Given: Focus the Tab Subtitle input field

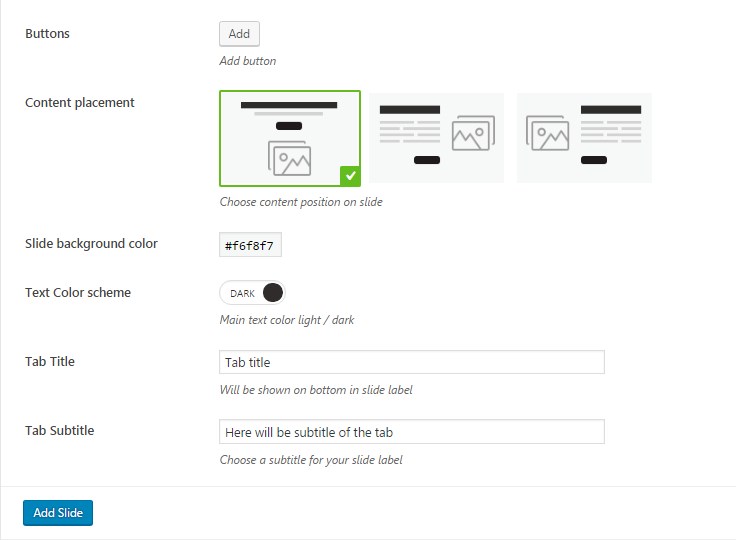Looking at the screenshot, I should (x=411, y=431).
